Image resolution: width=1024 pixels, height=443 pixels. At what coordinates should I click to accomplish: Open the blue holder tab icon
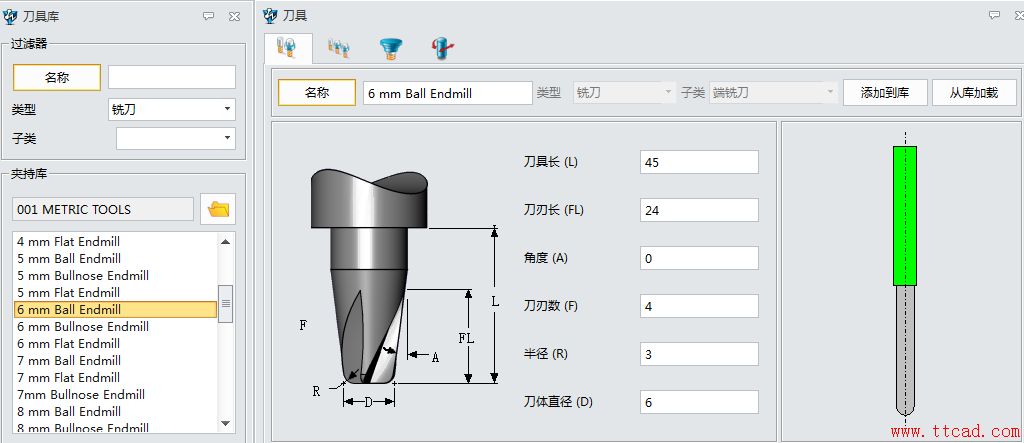tap(391, 48)
